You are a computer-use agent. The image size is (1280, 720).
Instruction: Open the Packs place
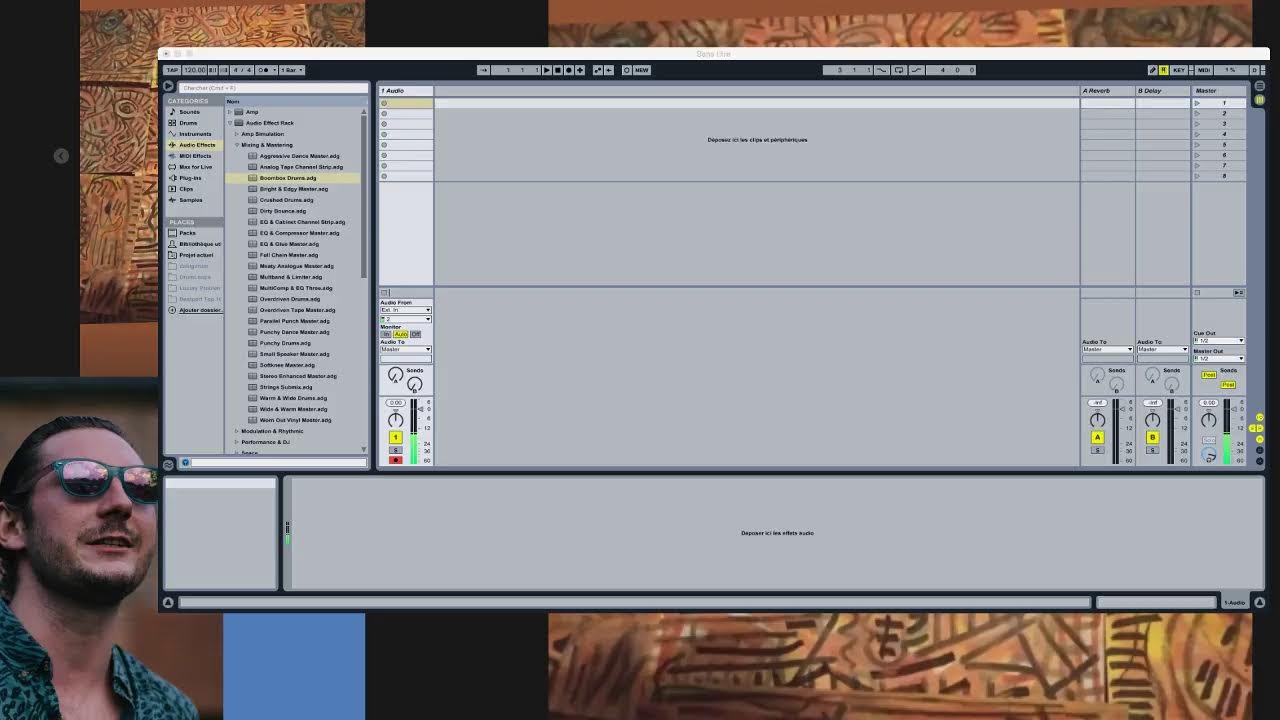[187, 233]
